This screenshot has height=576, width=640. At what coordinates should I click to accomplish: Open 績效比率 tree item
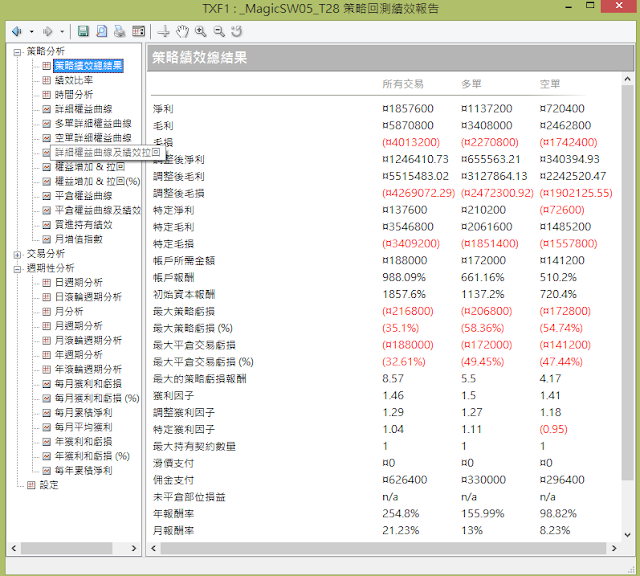click(x=74, y=80)
